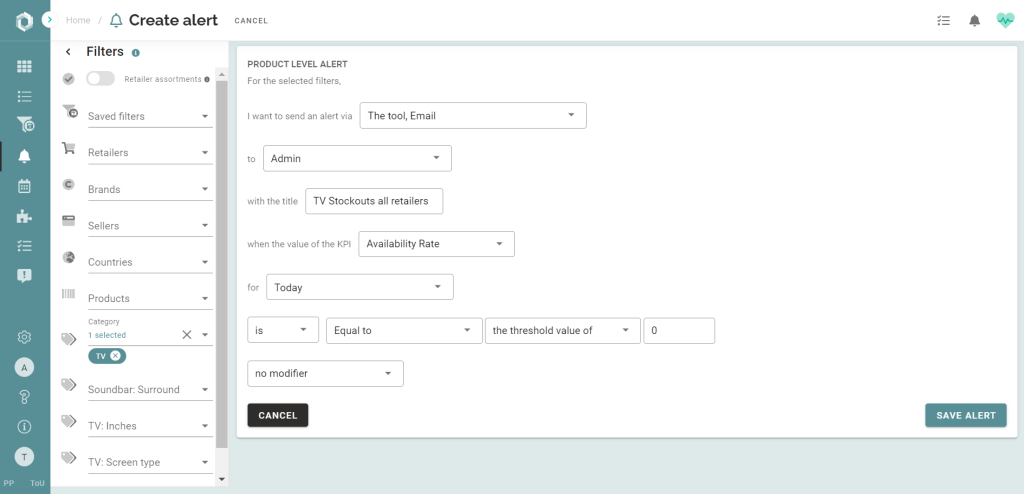Image resolution: width=1024 pixels, height=494 pixels.
Task: Open the Availability Rate KPI dropdown
Action: pyautogui.click(x=435, y=244)
